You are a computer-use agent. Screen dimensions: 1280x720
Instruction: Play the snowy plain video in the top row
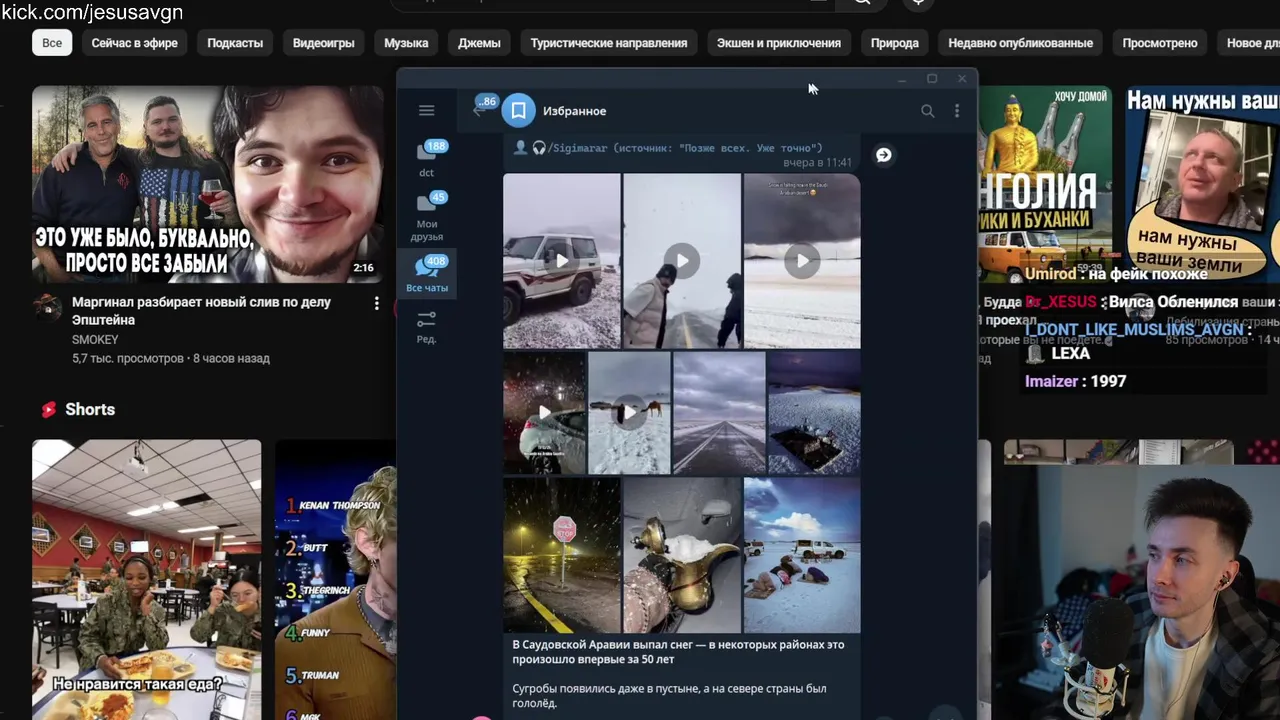point(802,261)
